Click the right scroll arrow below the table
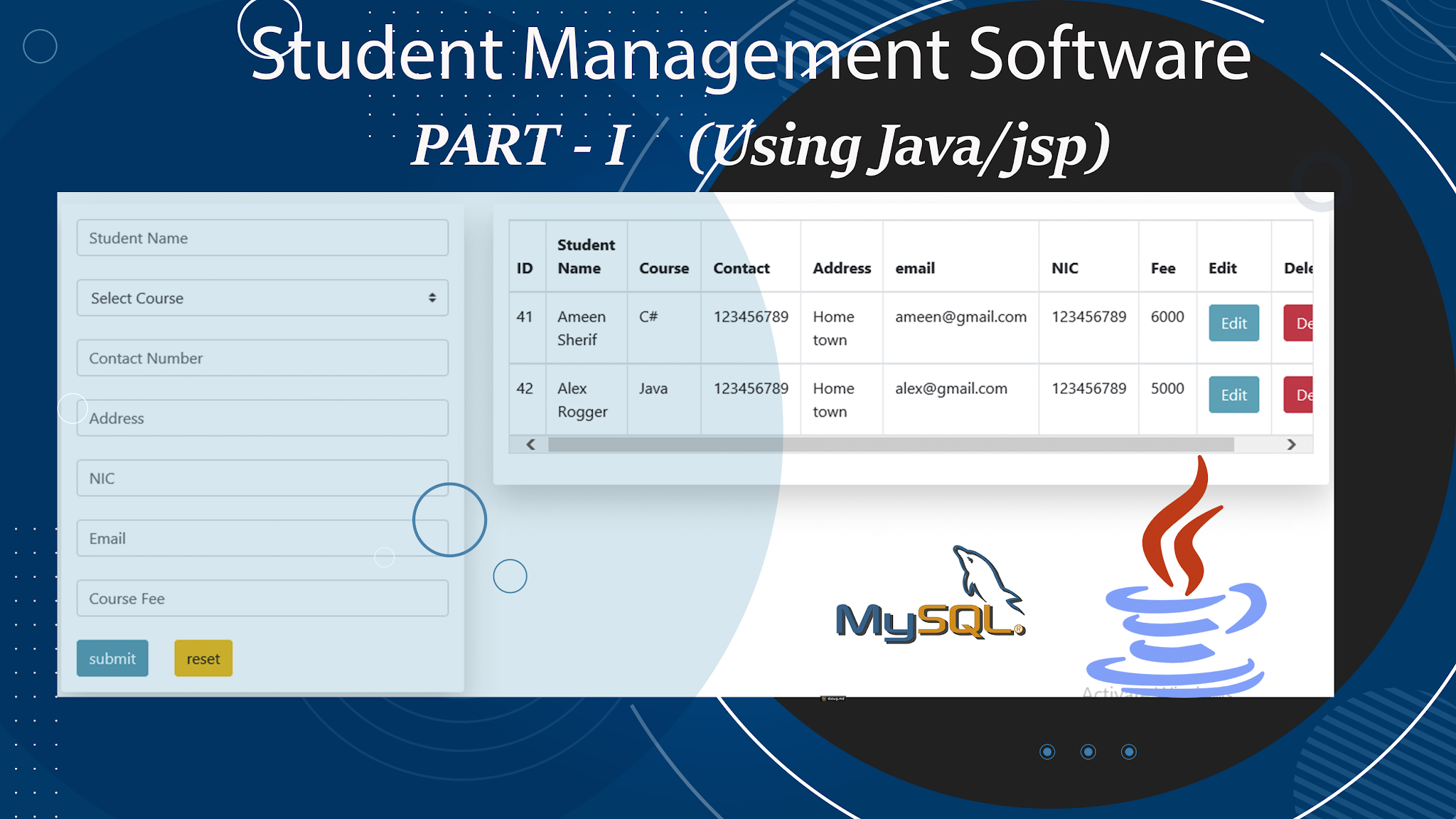Viewport: 1456px width, 819px height. coord(1292,444)
